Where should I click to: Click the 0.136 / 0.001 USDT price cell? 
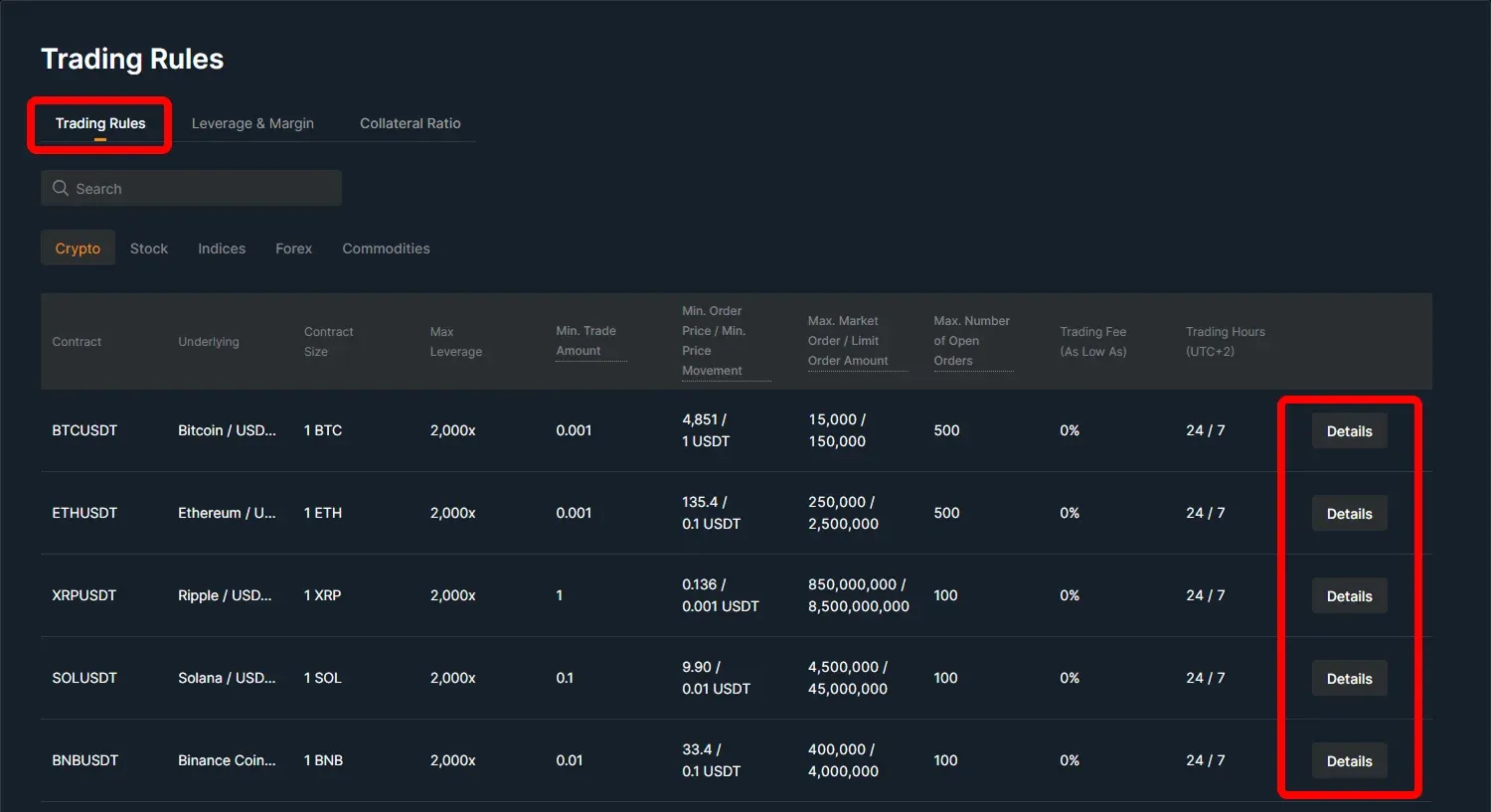click(x=721, y=595)
